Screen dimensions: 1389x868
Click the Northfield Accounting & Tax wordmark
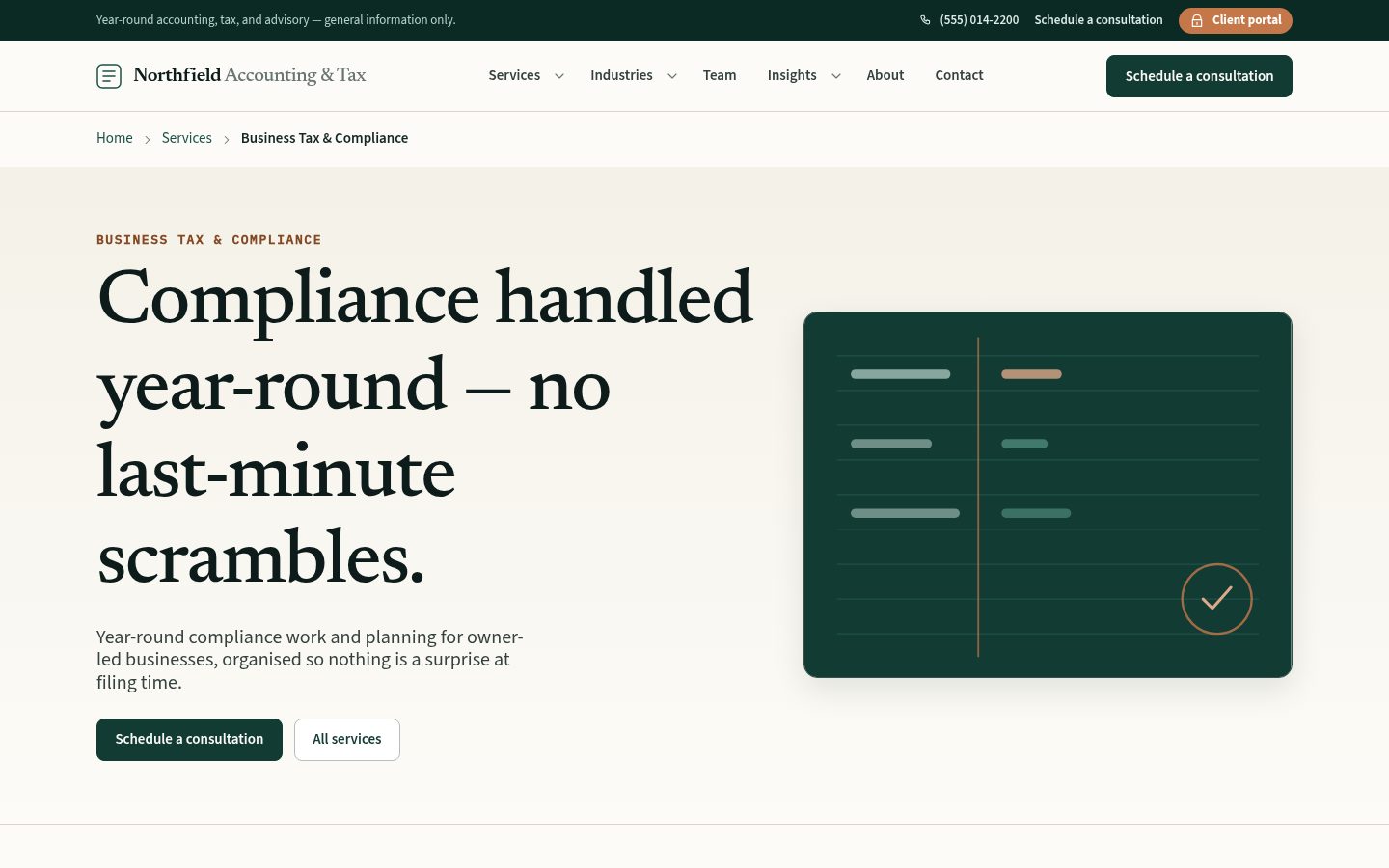(250, 75)
